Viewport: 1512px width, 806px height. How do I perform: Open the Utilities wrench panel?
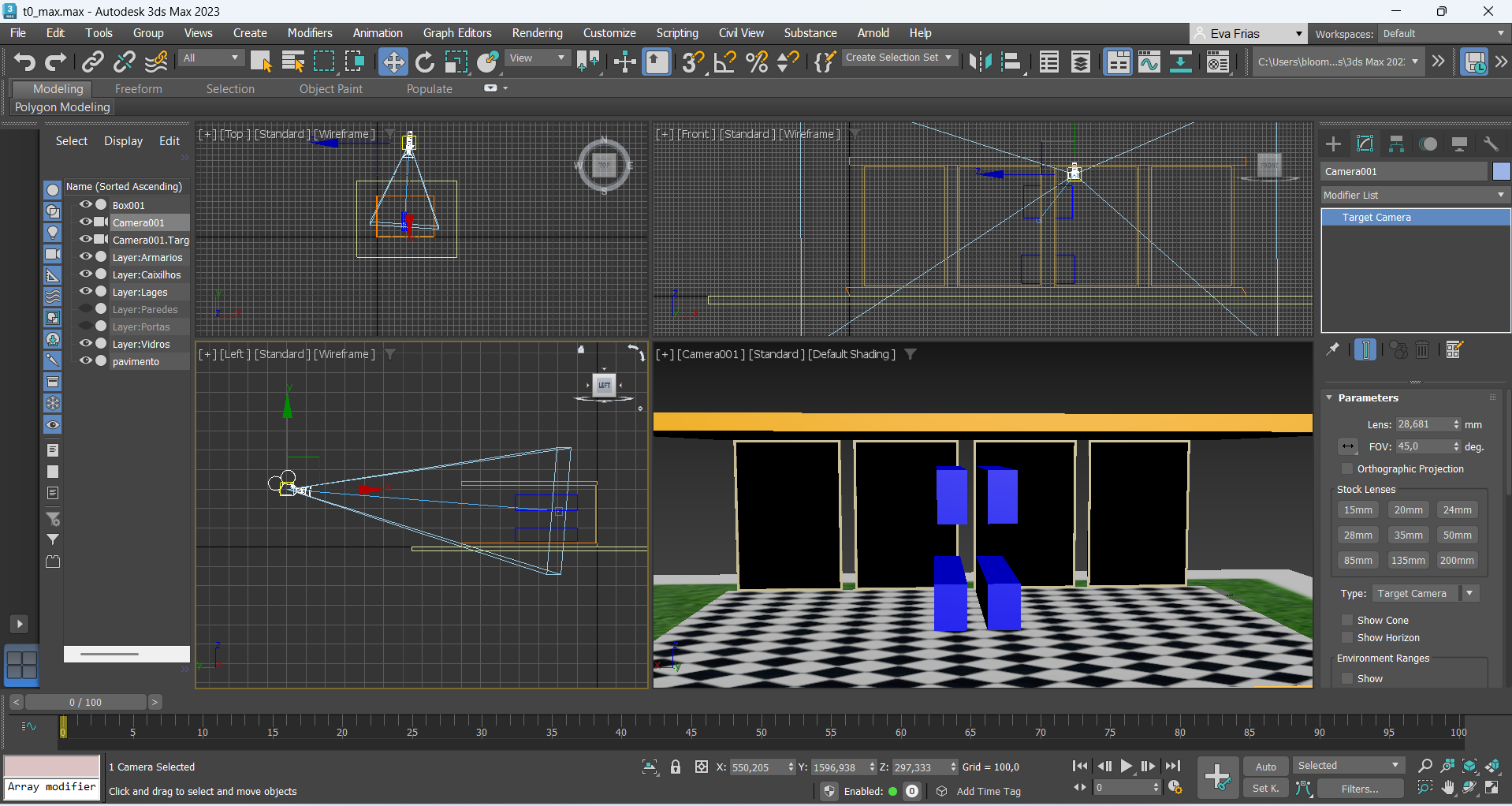pos(1491,144)
